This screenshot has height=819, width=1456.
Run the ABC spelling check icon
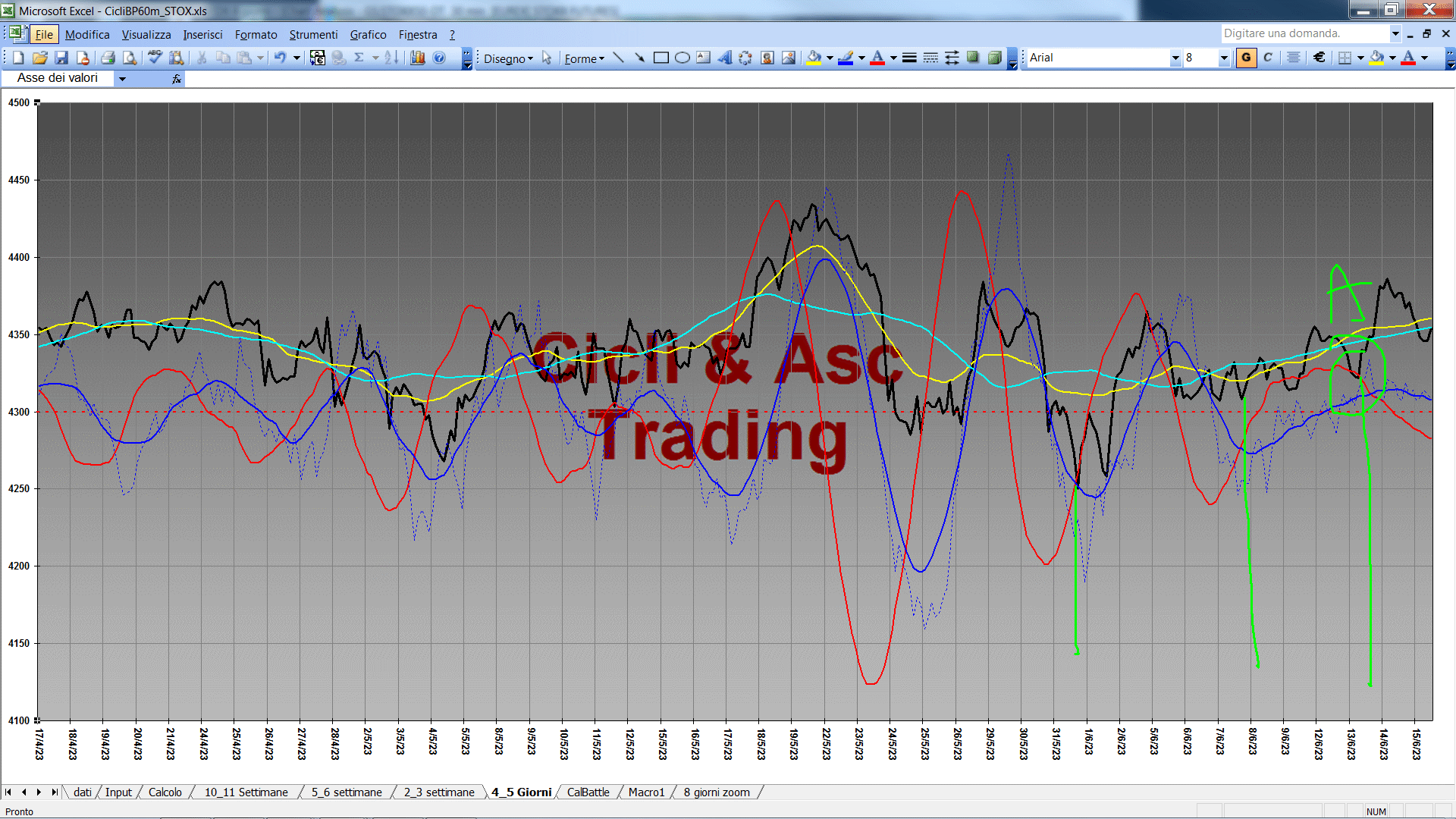click(x=155, y=58)
